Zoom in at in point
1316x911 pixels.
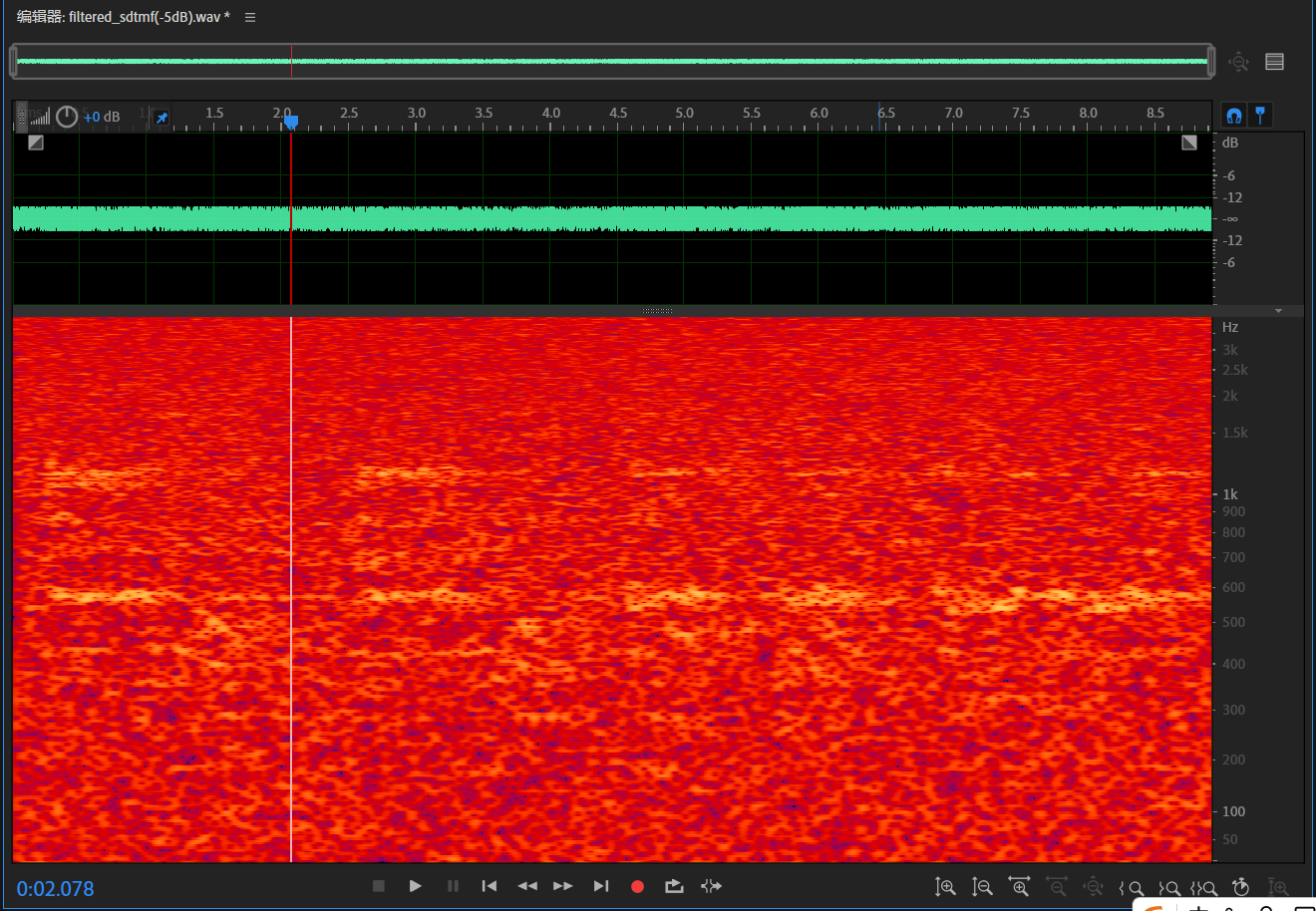[1131, 887]
